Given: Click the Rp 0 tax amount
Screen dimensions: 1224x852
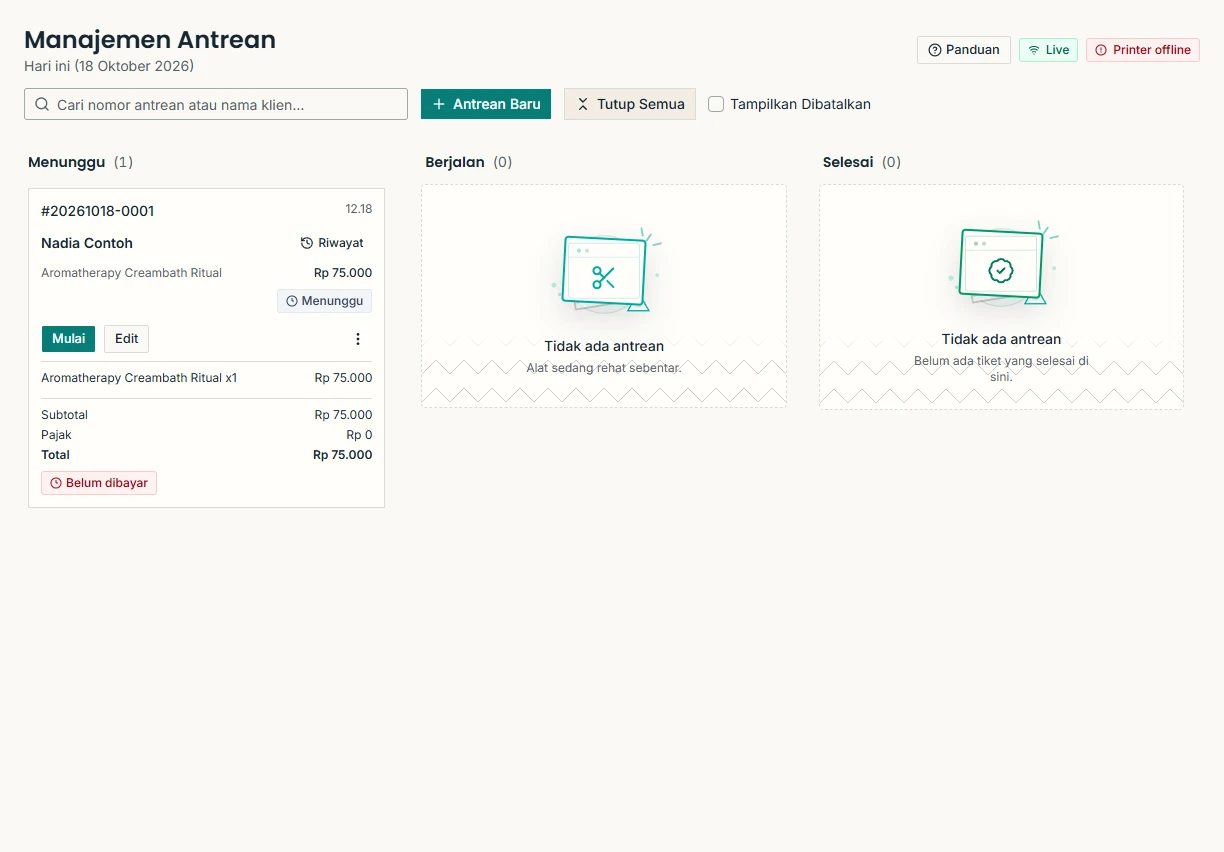Looking at the screenshot, I should click(360, 435).
